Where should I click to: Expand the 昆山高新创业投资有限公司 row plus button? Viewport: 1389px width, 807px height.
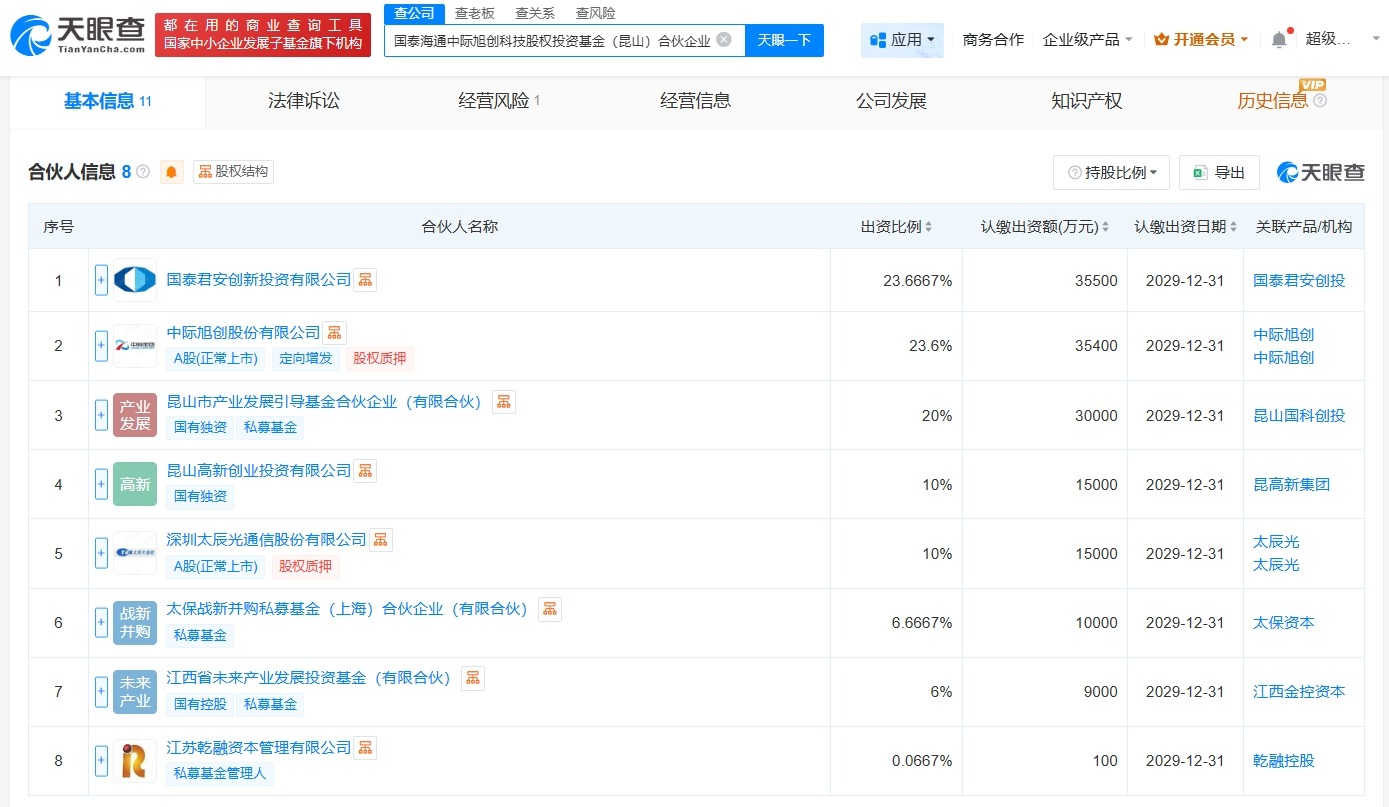pyautogui.click(x=101, y=485)
